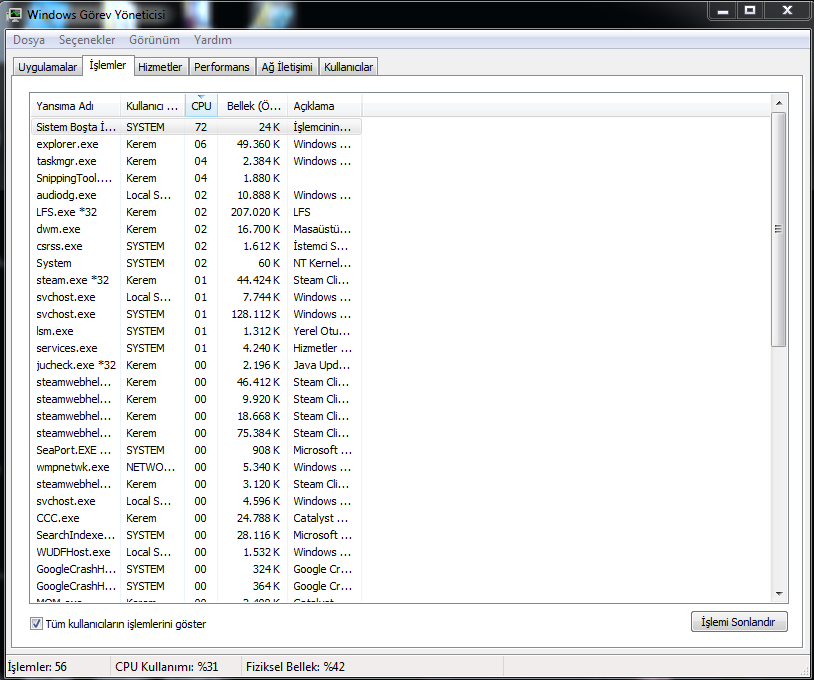Sort by CPU column header
Viewport: 814px width, 680px height.
point(201,106)
